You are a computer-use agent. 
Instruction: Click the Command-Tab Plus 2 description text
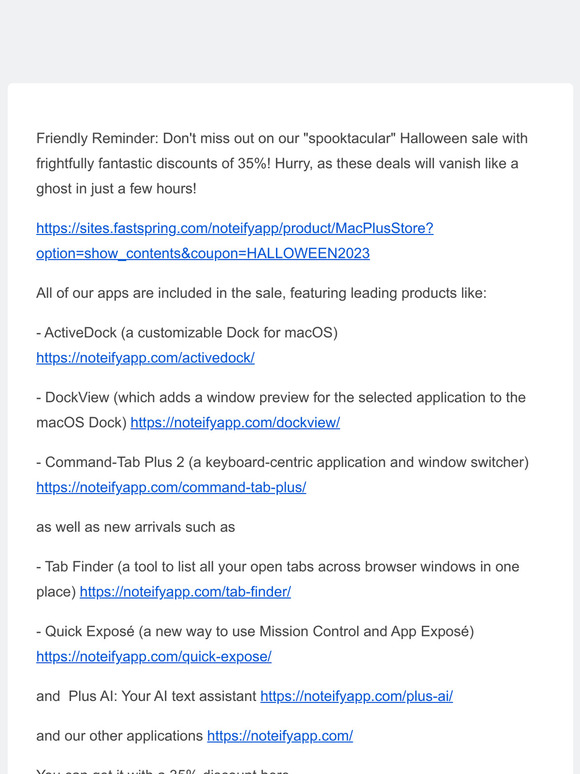point(282,462)
